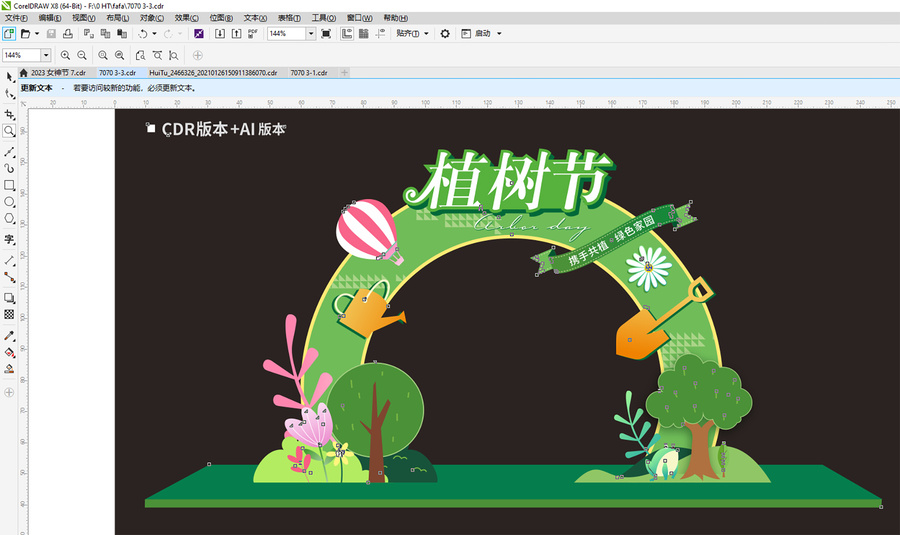900x535 pixels.
Task: Click the purple Search content icon
Action: pyautogui.click(x=199, y=34)
